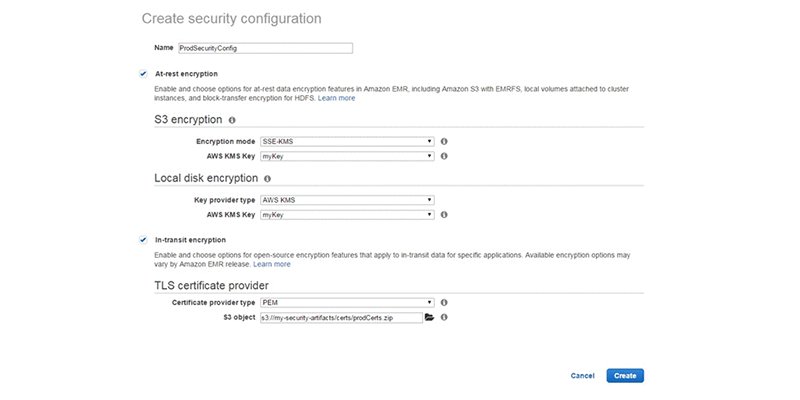Open S3 encryption AWS KMS Key dropdown

347,156
